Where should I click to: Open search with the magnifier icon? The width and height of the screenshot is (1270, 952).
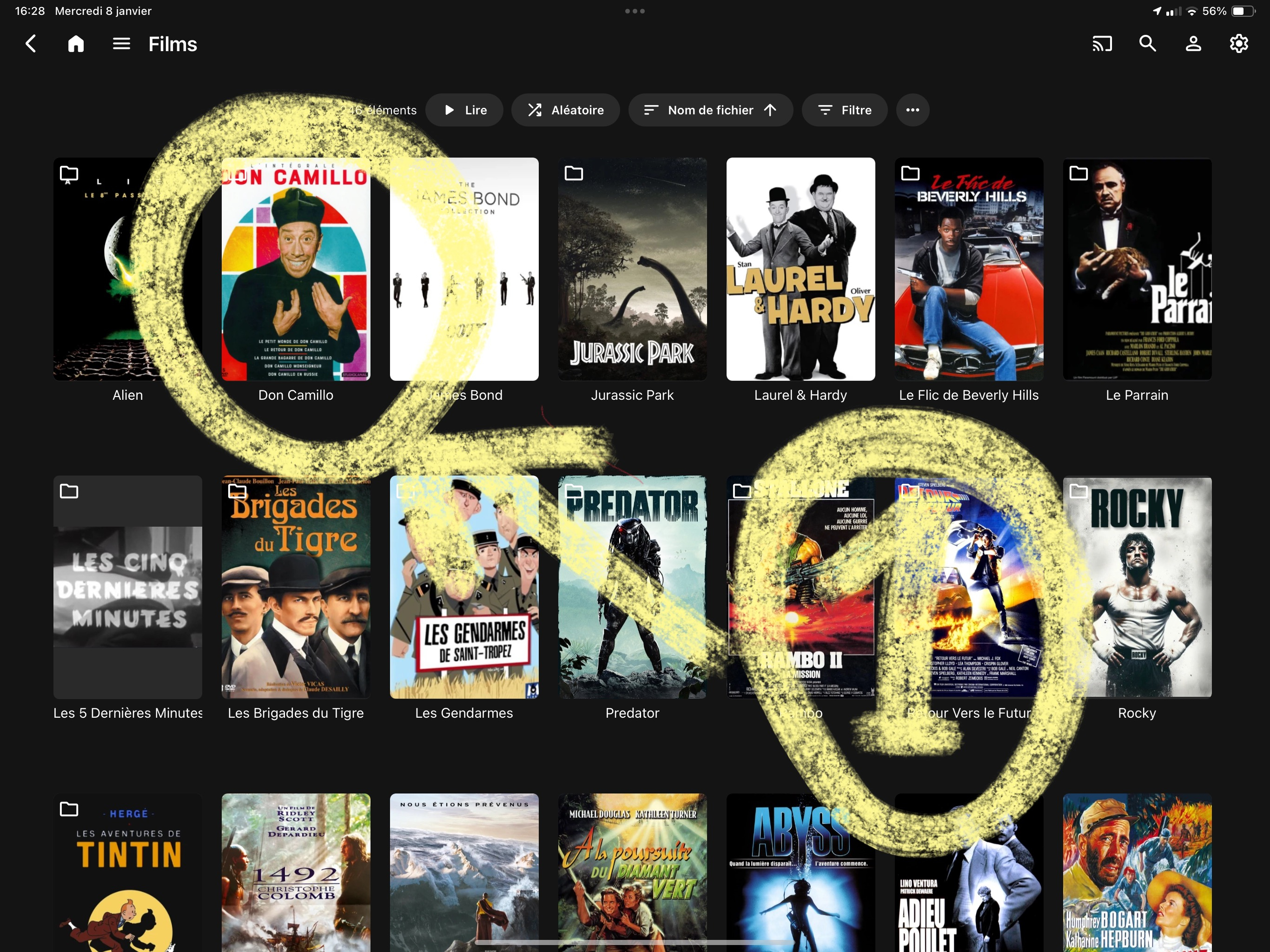click(1147, 44)
